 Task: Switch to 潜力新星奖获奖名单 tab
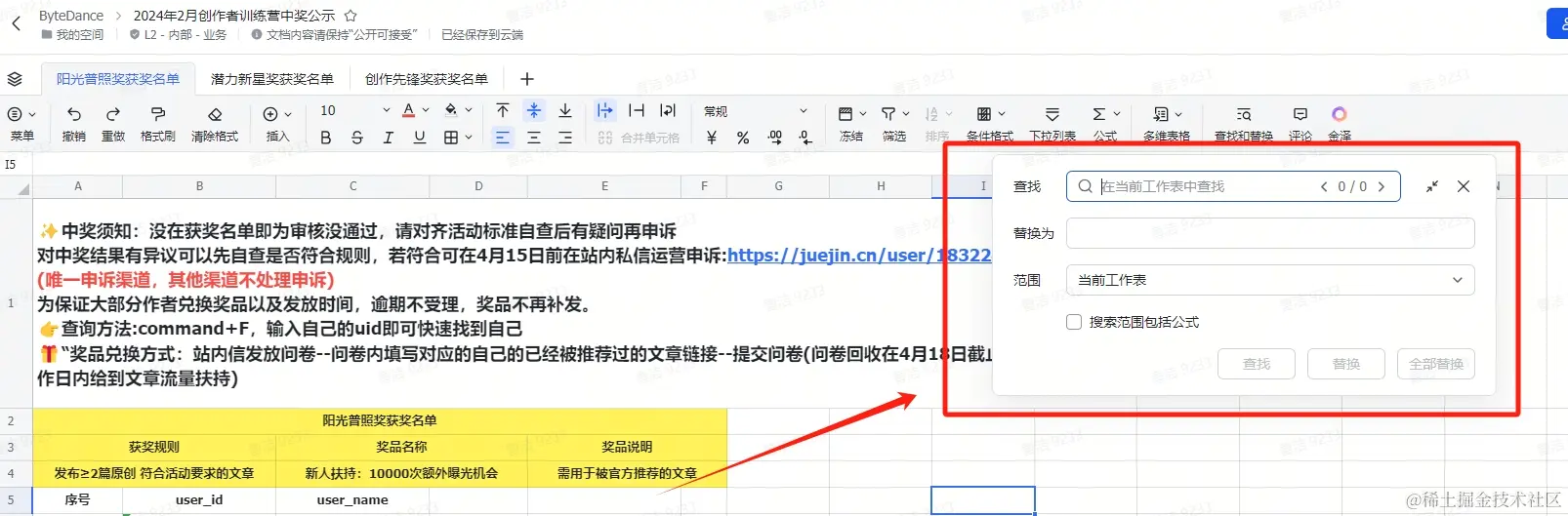(x=272, y=79)
